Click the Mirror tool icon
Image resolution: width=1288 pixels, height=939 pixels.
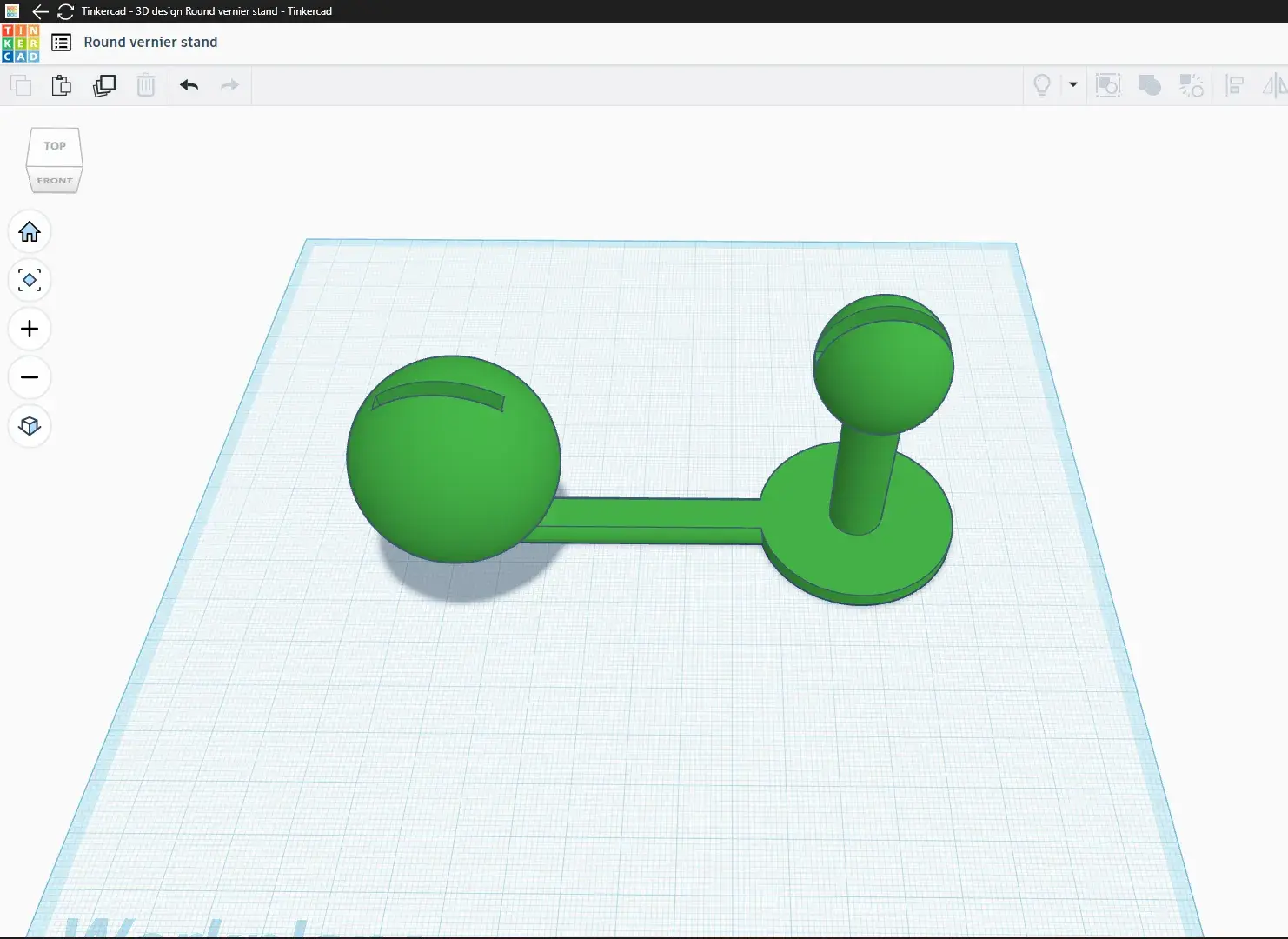1275,85
